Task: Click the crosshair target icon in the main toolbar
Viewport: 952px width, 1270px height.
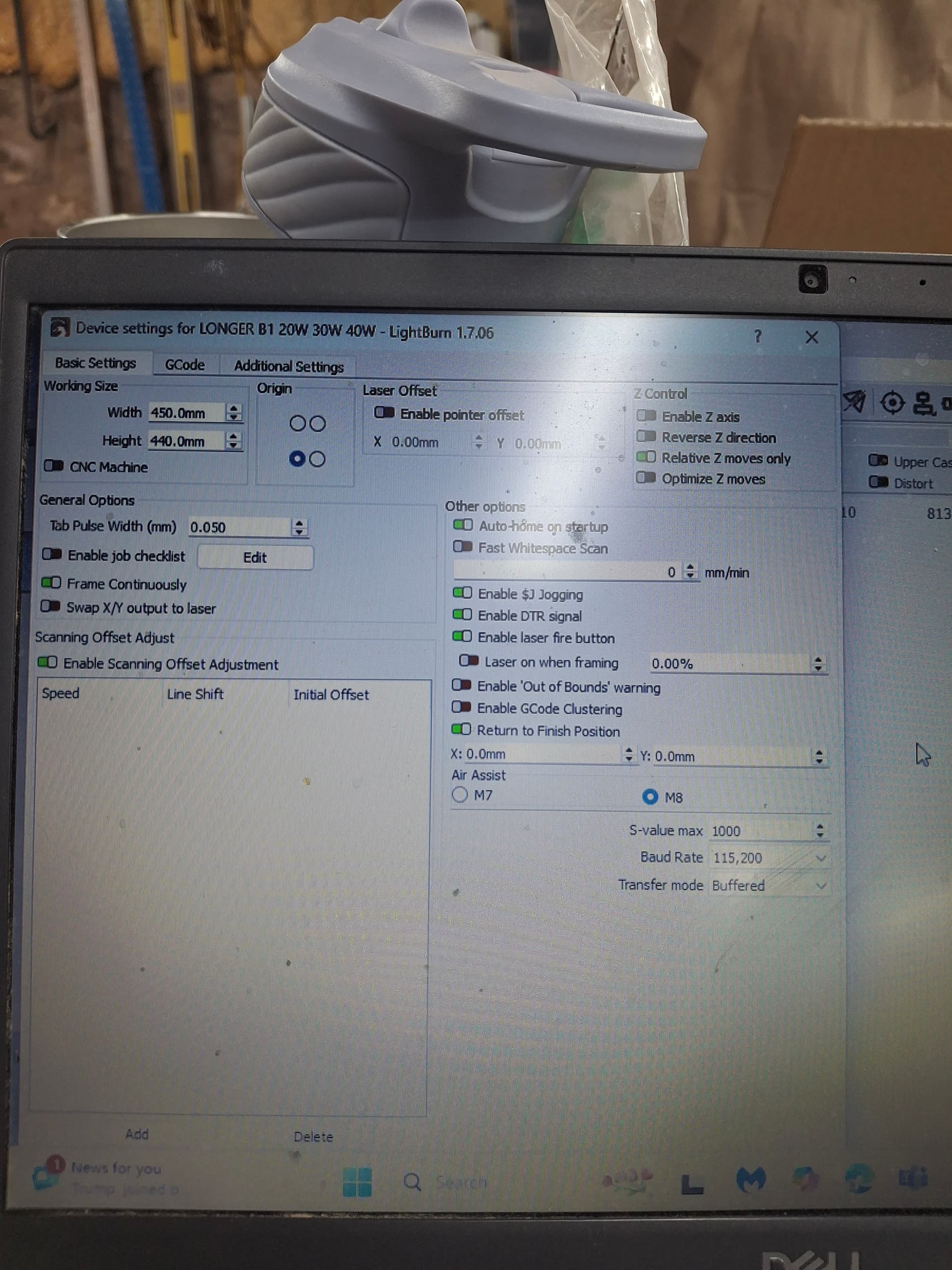Action: (x=892, y=402)
